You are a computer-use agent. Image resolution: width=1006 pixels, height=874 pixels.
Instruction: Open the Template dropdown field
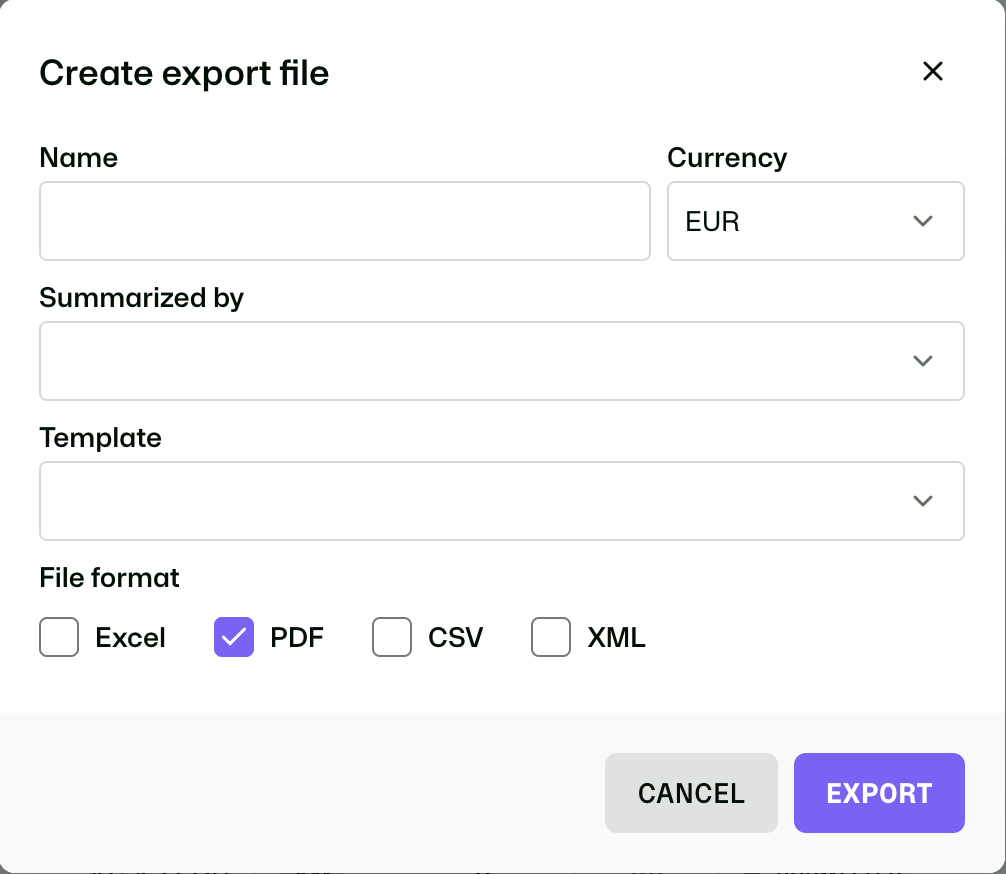[x=502, y=501]
